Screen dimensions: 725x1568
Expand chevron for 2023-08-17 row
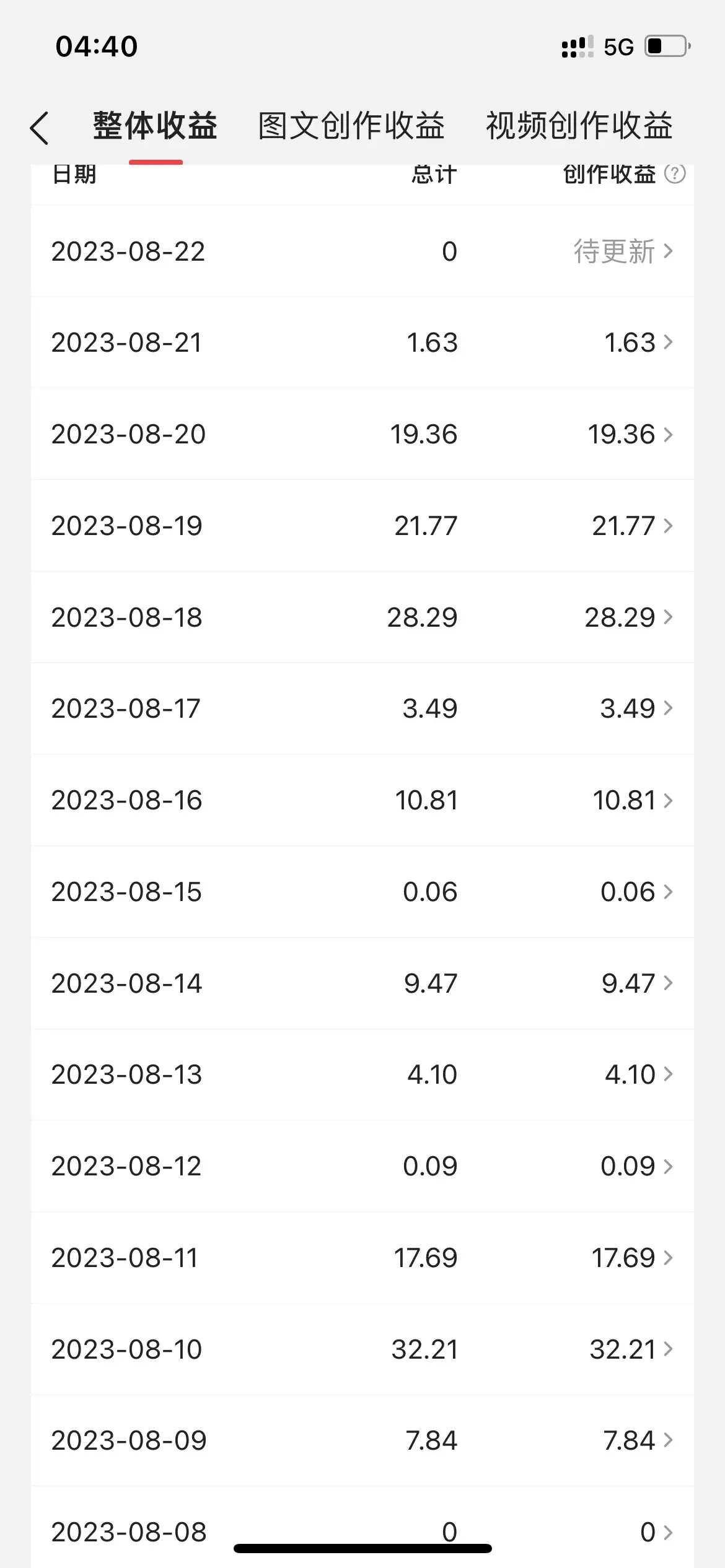[668, 708]
